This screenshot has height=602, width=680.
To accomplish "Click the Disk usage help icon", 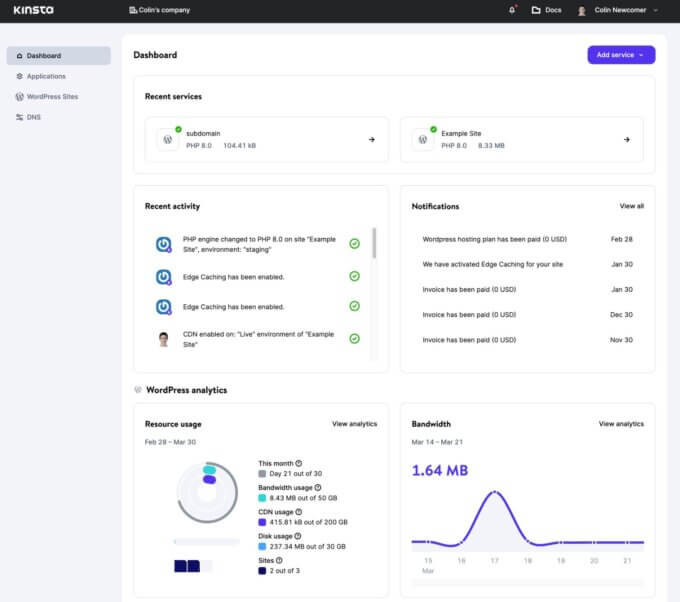I will pos(298,536).
